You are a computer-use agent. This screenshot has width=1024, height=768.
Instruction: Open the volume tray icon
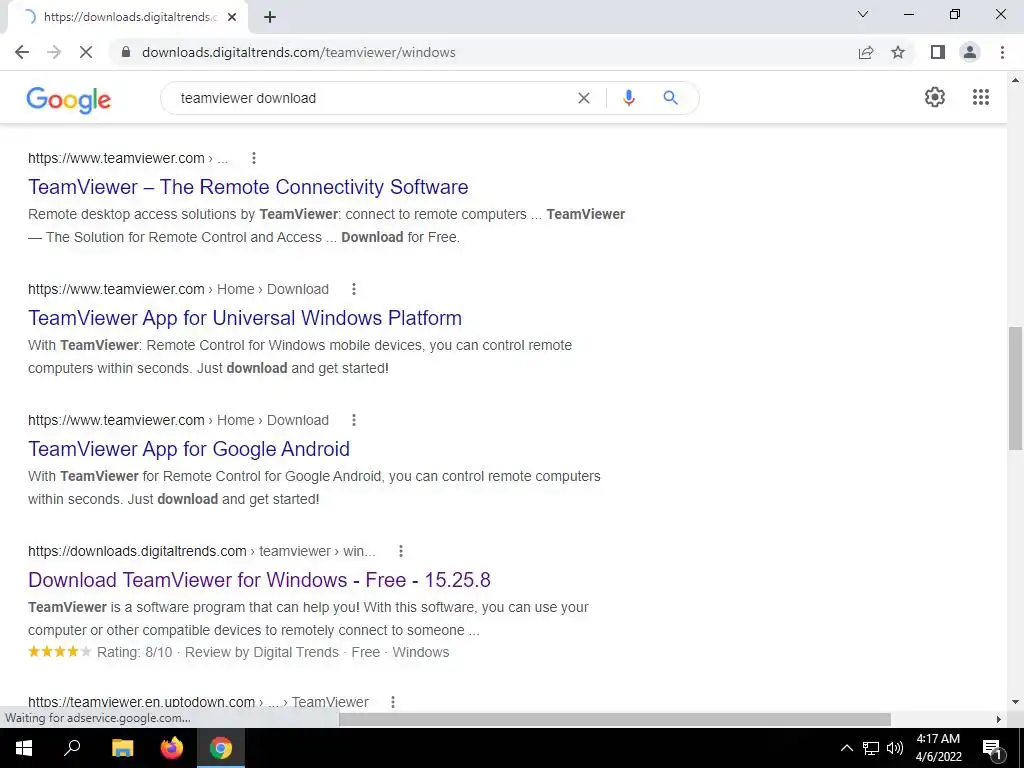[x=895, y=748]
